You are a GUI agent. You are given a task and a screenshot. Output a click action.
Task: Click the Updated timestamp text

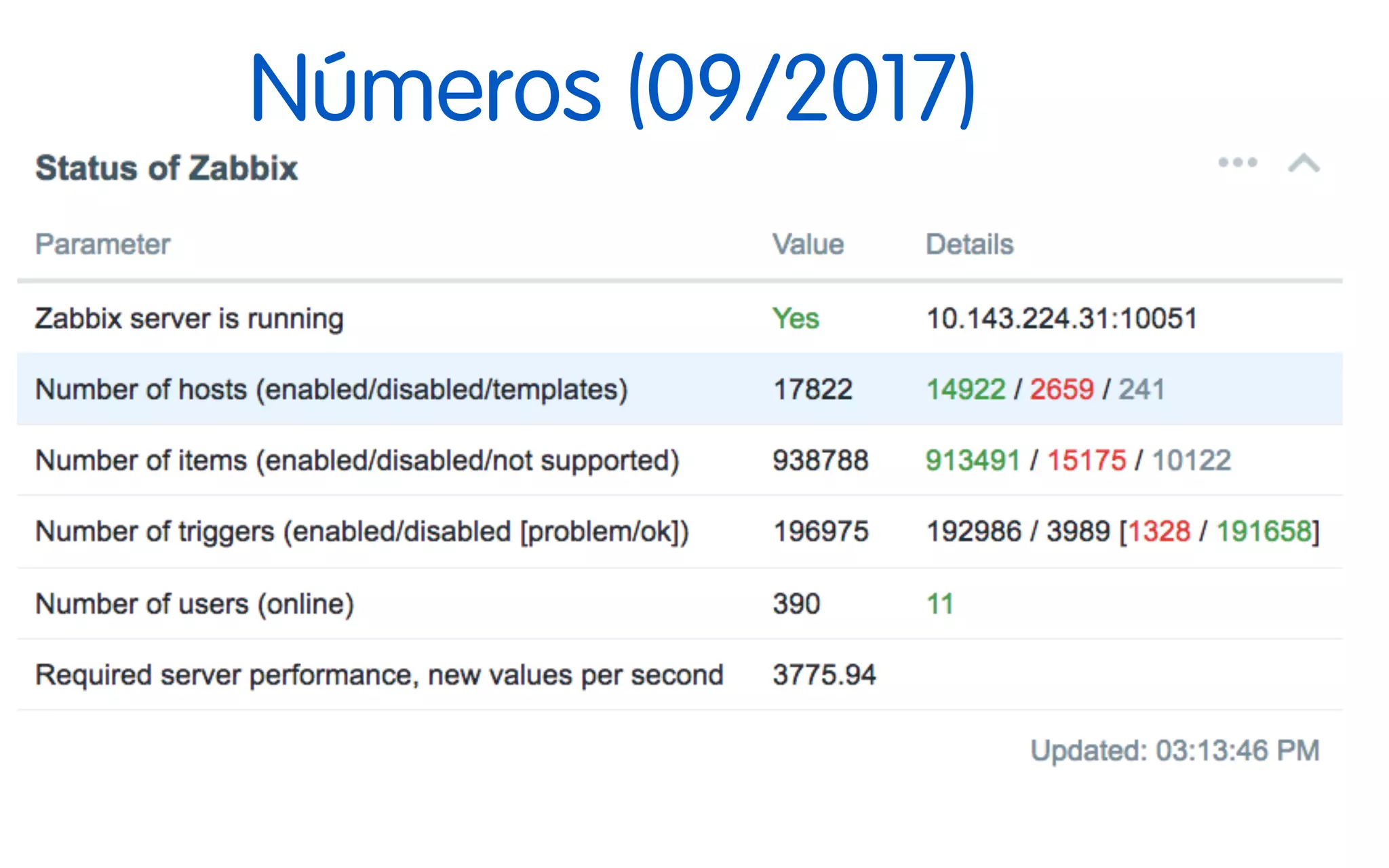(x=1175, y=751)
